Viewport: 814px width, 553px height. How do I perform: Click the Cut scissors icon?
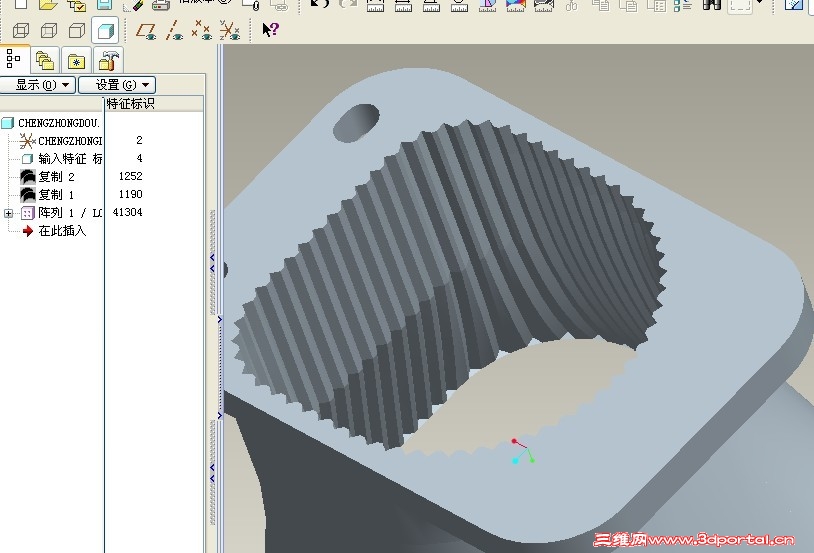tap(572, 5)
